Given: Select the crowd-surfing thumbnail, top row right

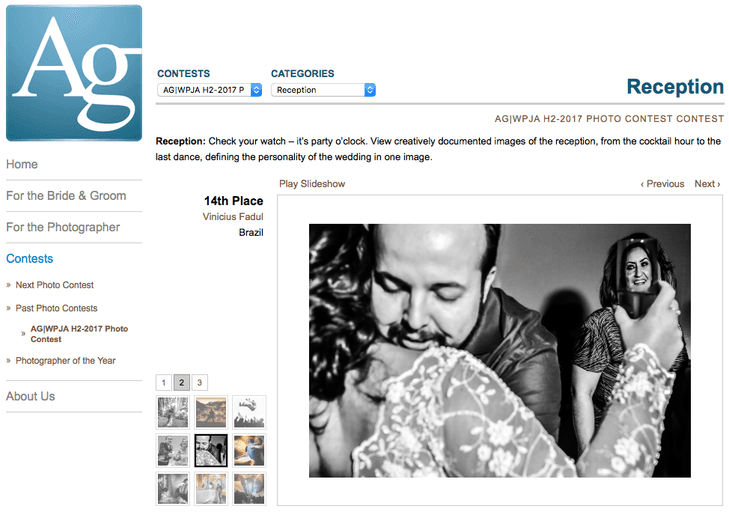Looking at the screenshot, I should tap(249, 412).
